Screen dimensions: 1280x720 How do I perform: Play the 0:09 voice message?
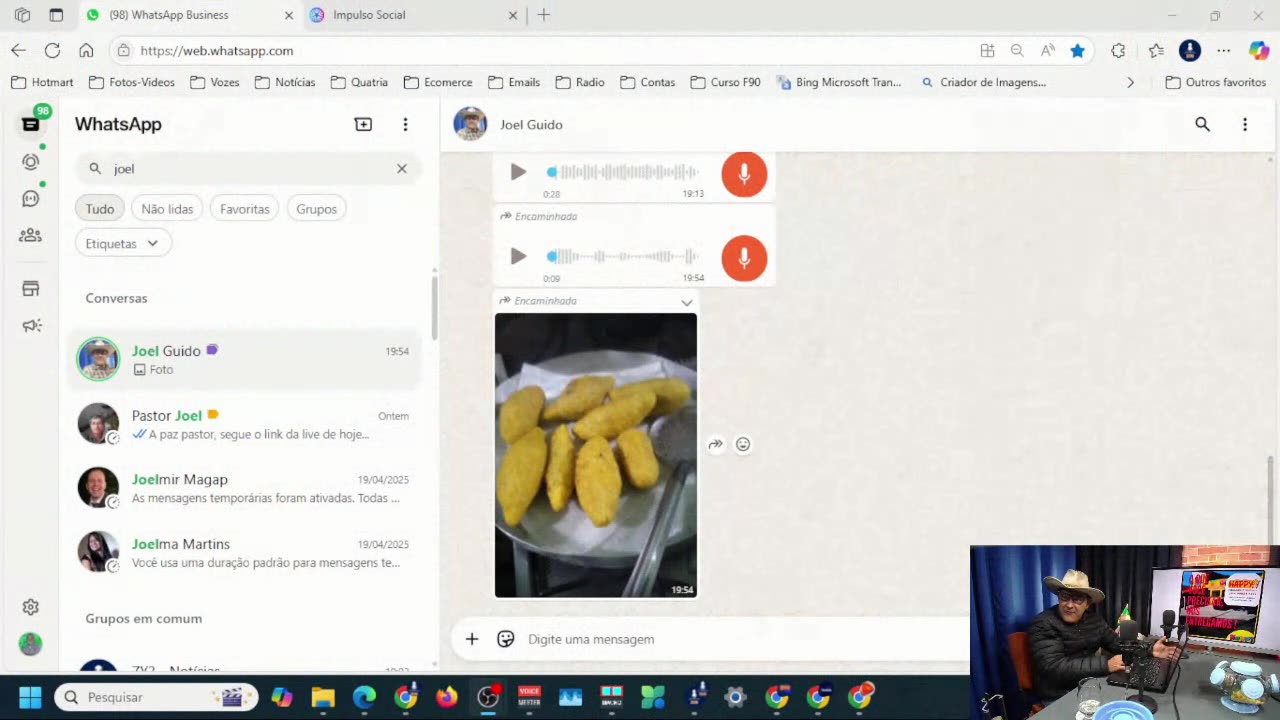click(x=518, y=256)
